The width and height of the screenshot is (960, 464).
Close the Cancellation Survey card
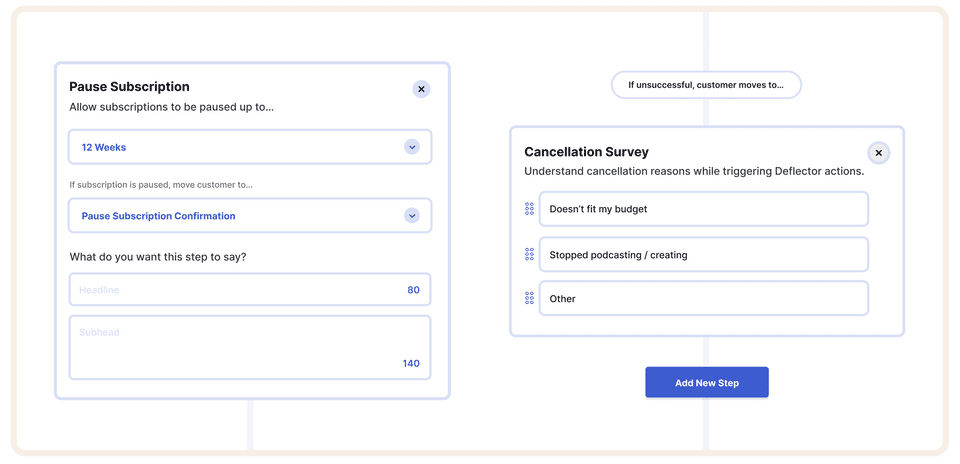point(878,153)
